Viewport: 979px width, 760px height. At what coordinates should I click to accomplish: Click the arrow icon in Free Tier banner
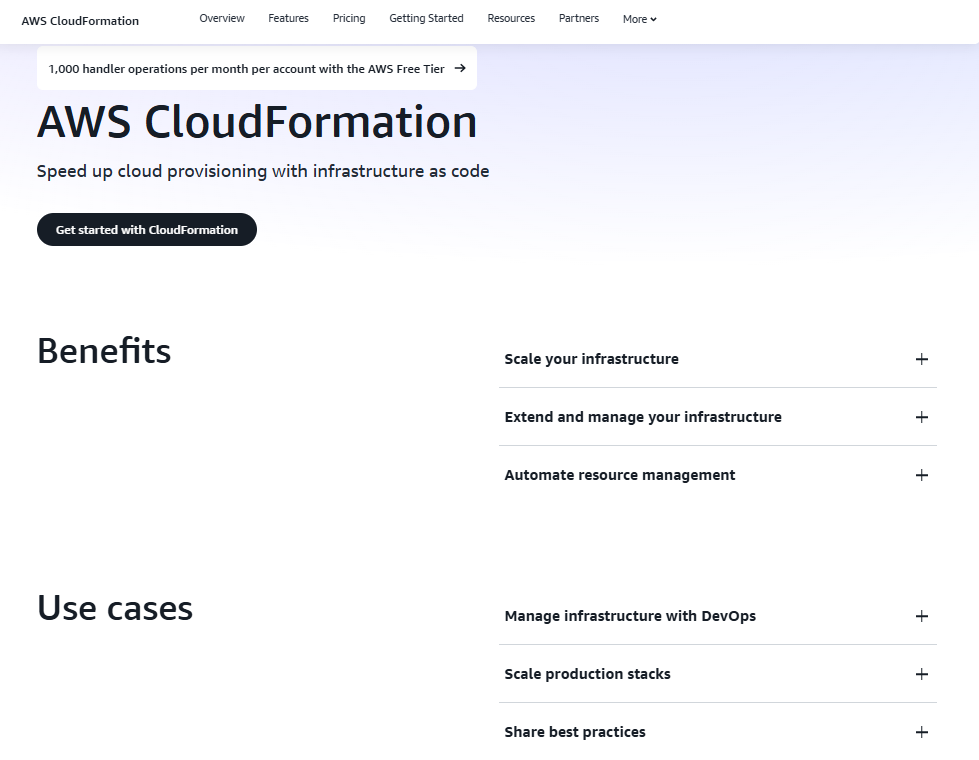[x=460, y=68]
